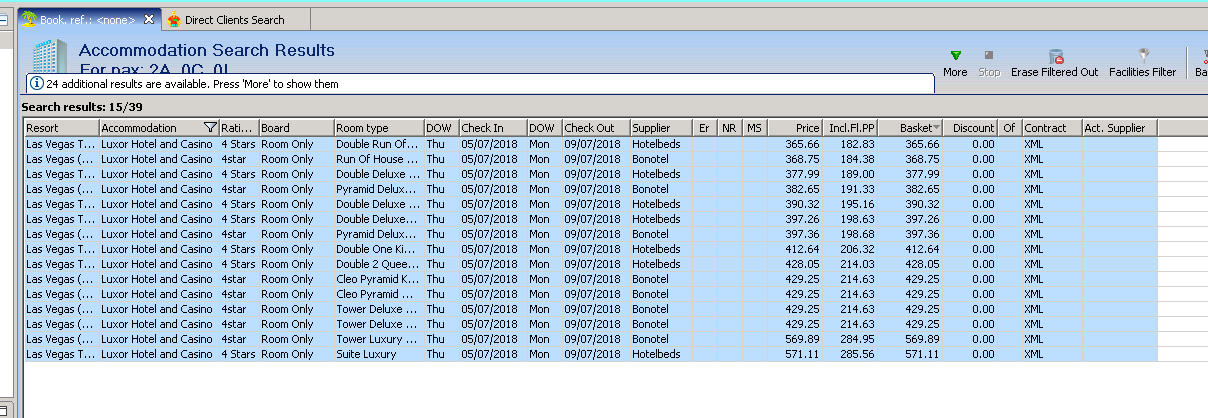Sort by the Resort column header
The image size is (1208, 418).
click(61, 128)
